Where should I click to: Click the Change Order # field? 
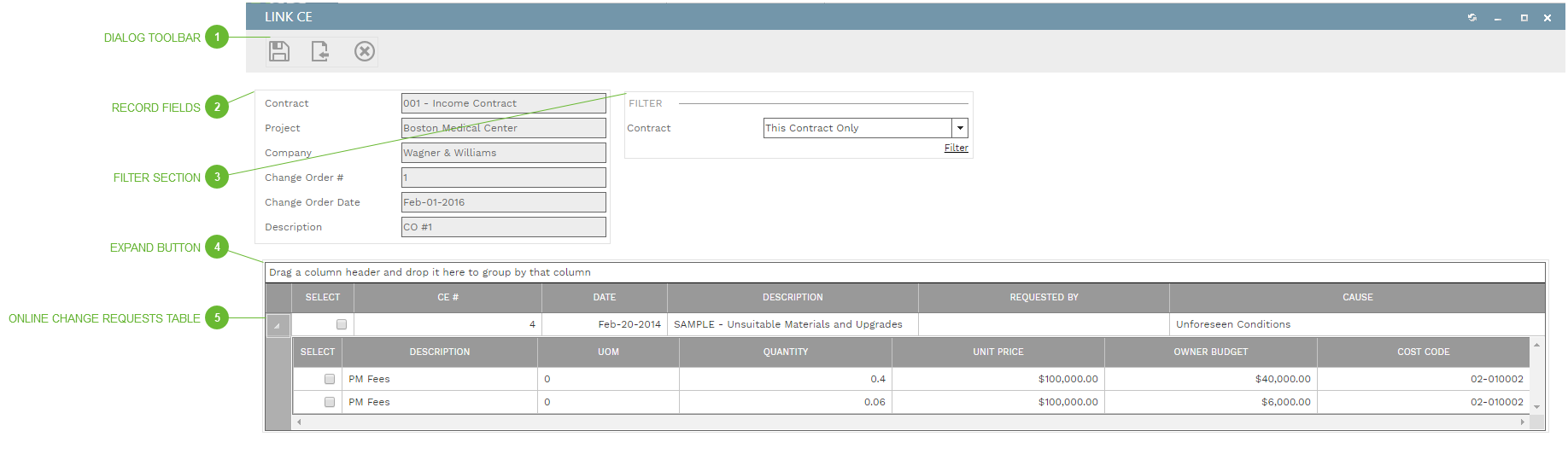504,178
